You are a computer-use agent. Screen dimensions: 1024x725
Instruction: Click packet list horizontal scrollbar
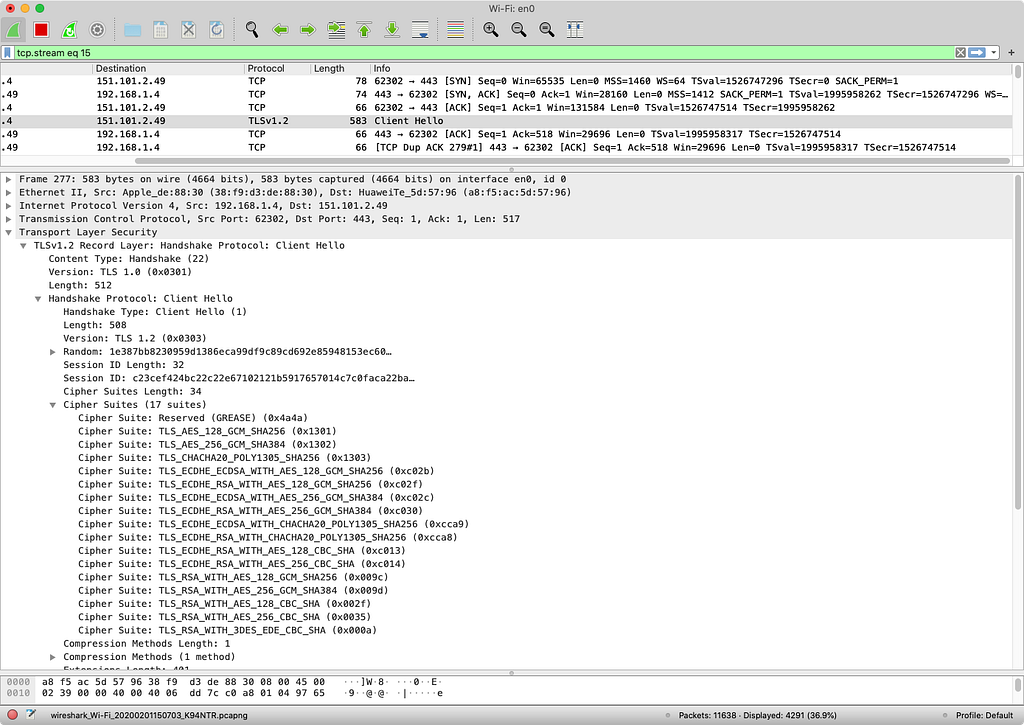[572, 161]
